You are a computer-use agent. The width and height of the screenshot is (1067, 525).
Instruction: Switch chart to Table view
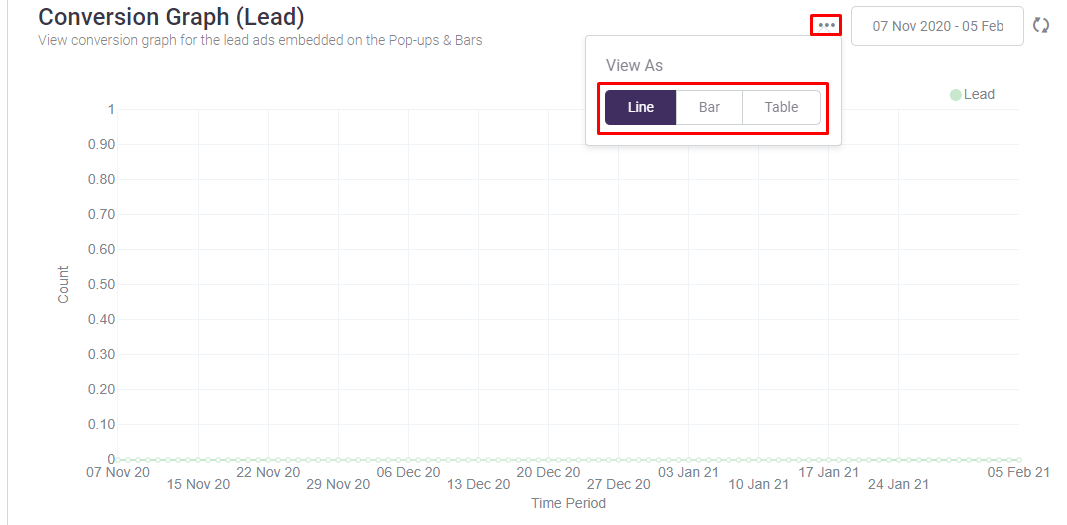pos(781,108)
